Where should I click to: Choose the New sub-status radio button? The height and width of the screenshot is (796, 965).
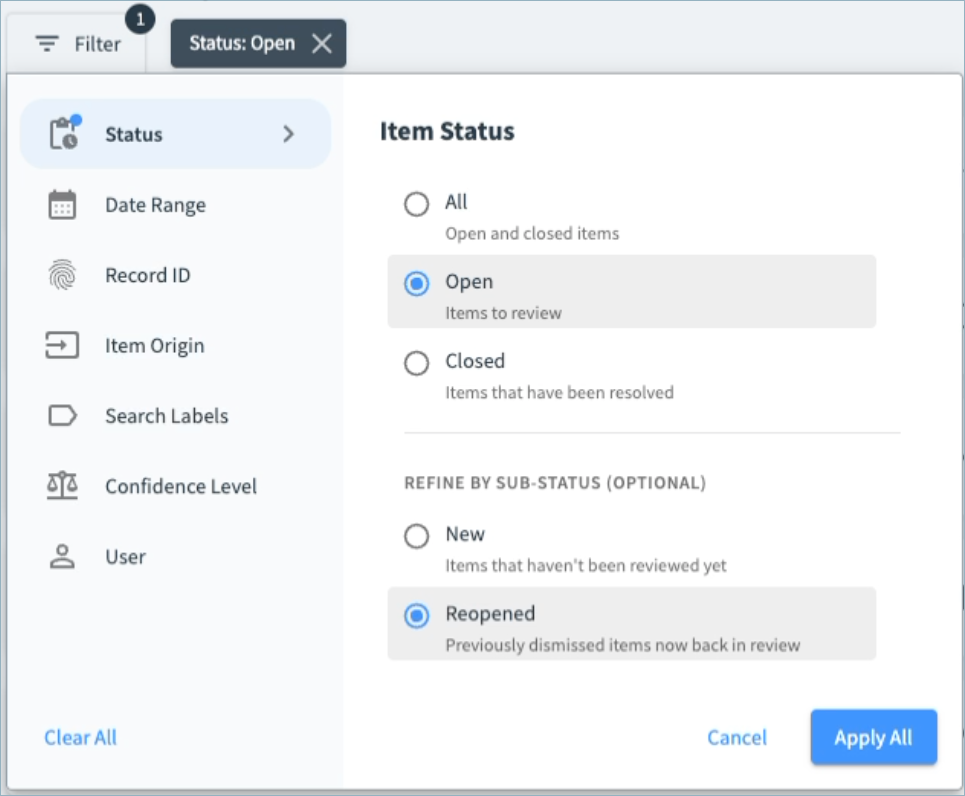coord(417,536)
